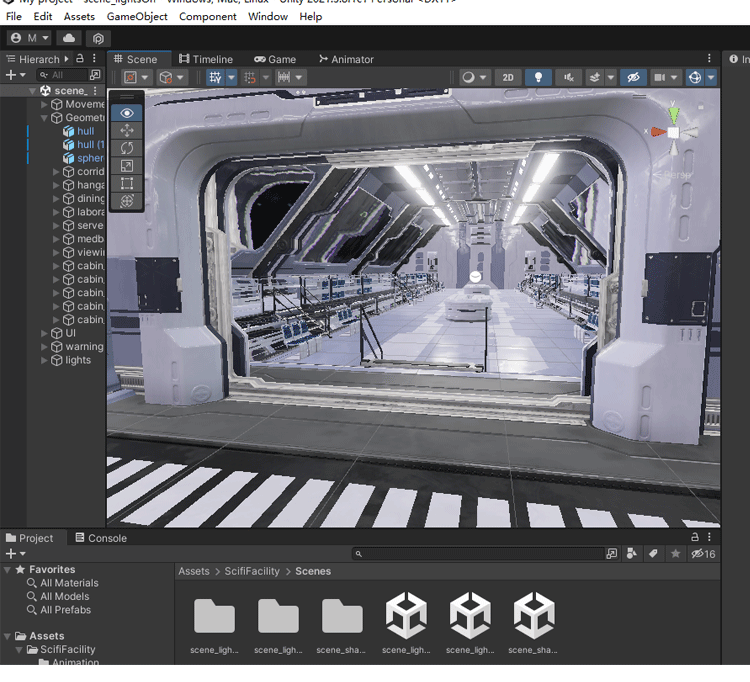The width and height of the screenshot is (750, 682).
Task: Open the scene camera settings dropdown
Action: coord(674,77)
